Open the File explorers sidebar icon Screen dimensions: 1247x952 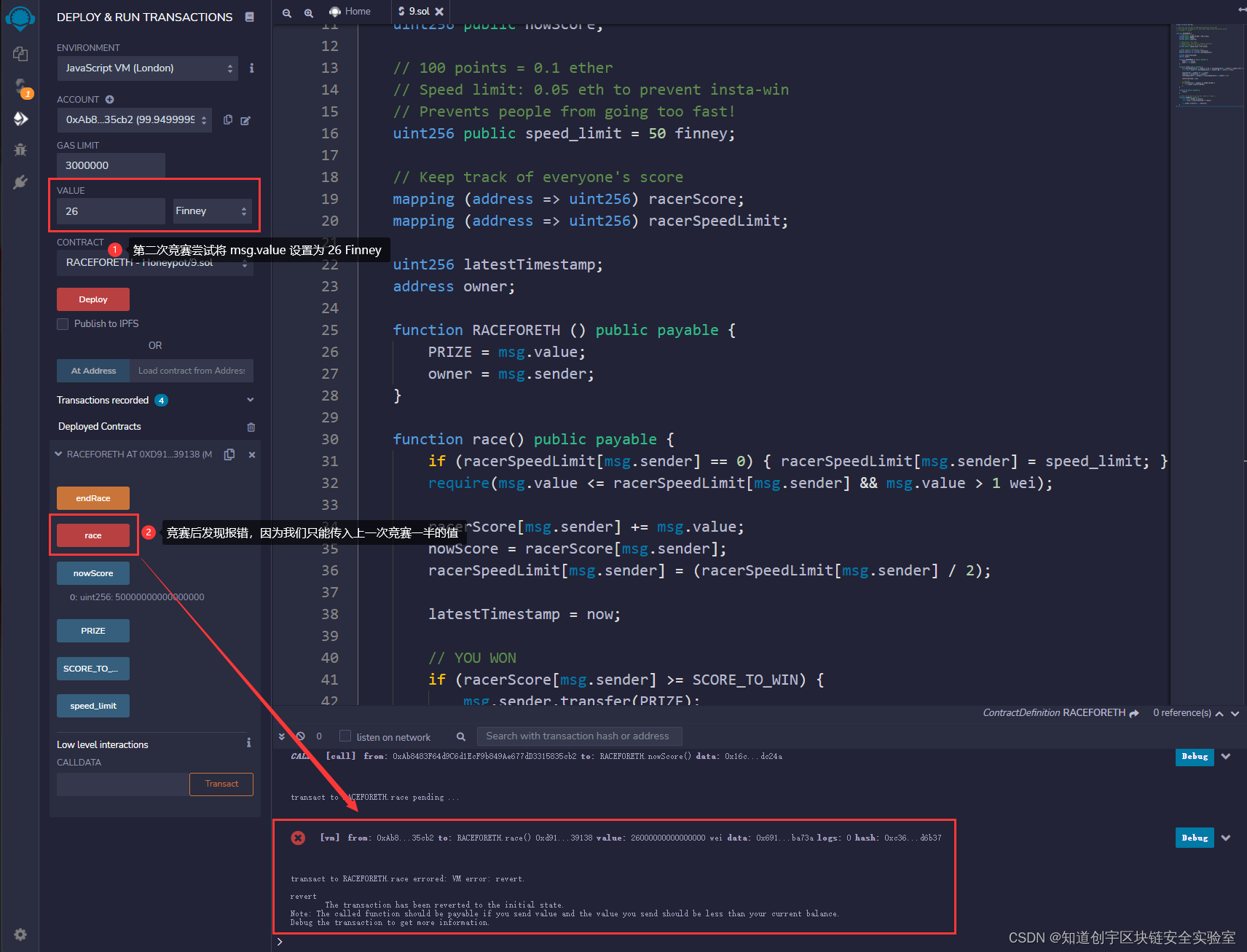[x=20, y=54]
